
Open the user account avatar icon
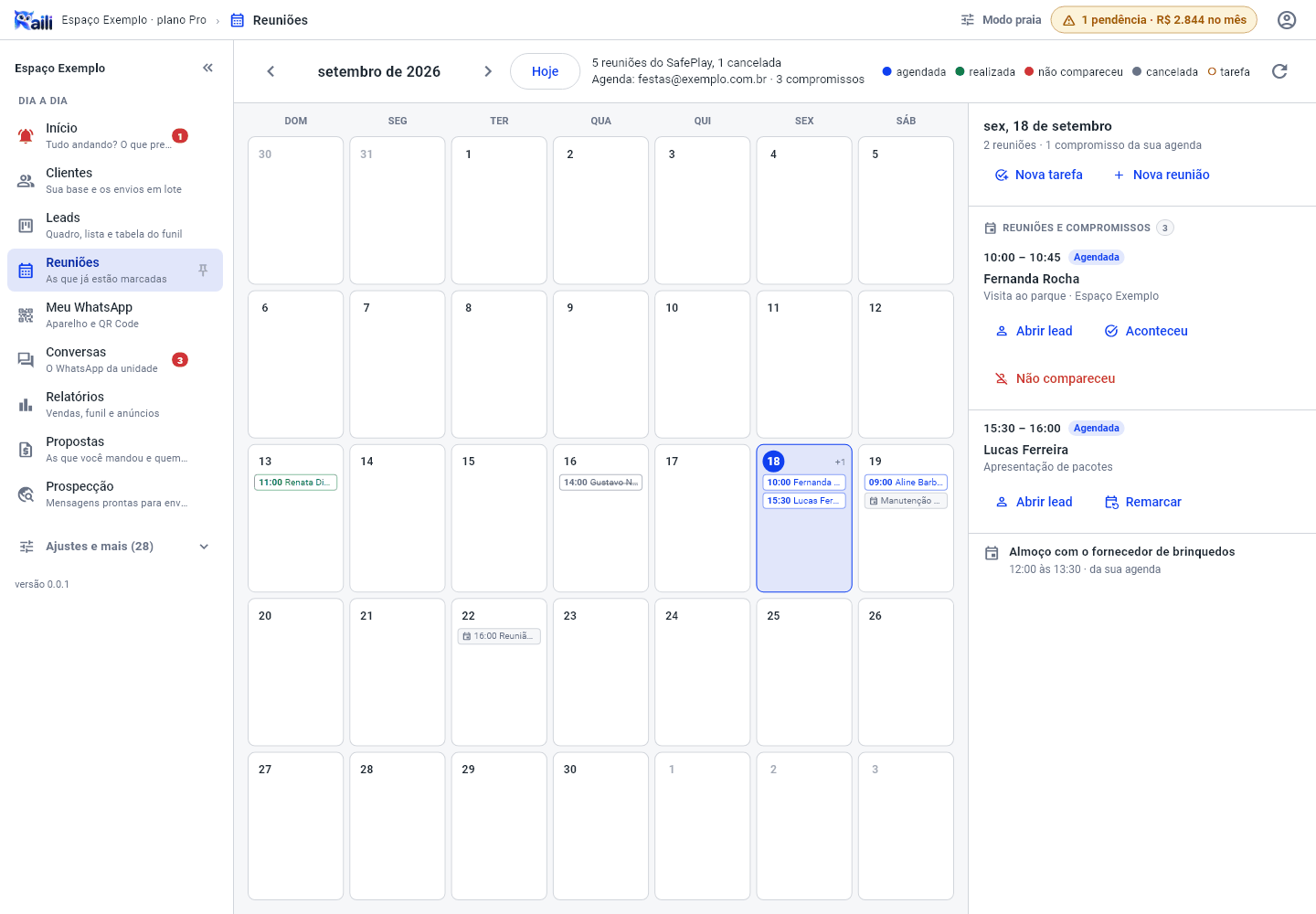1287,20
